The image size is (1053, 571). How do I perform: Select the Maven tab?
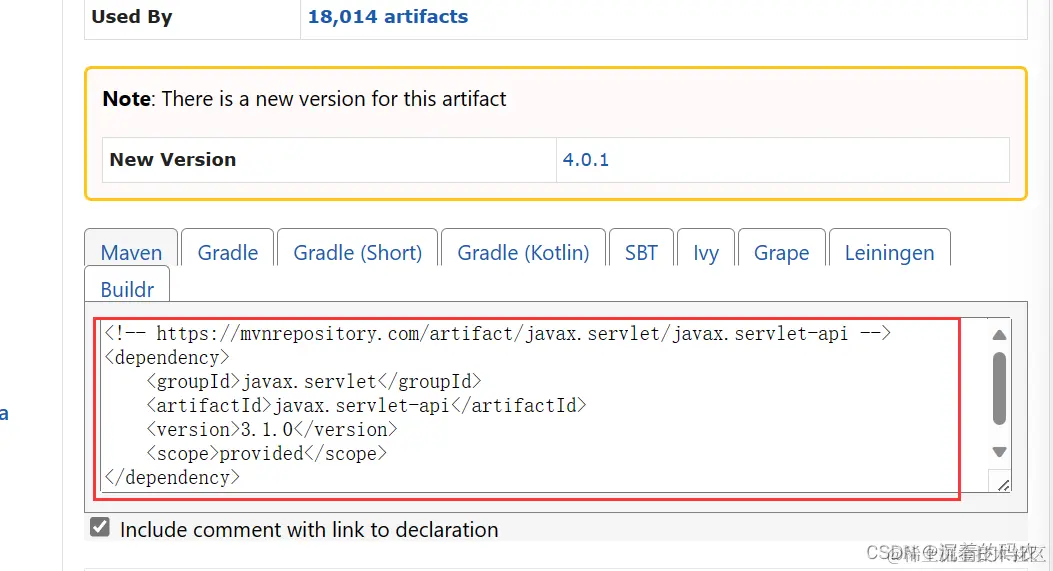[131, 252]
